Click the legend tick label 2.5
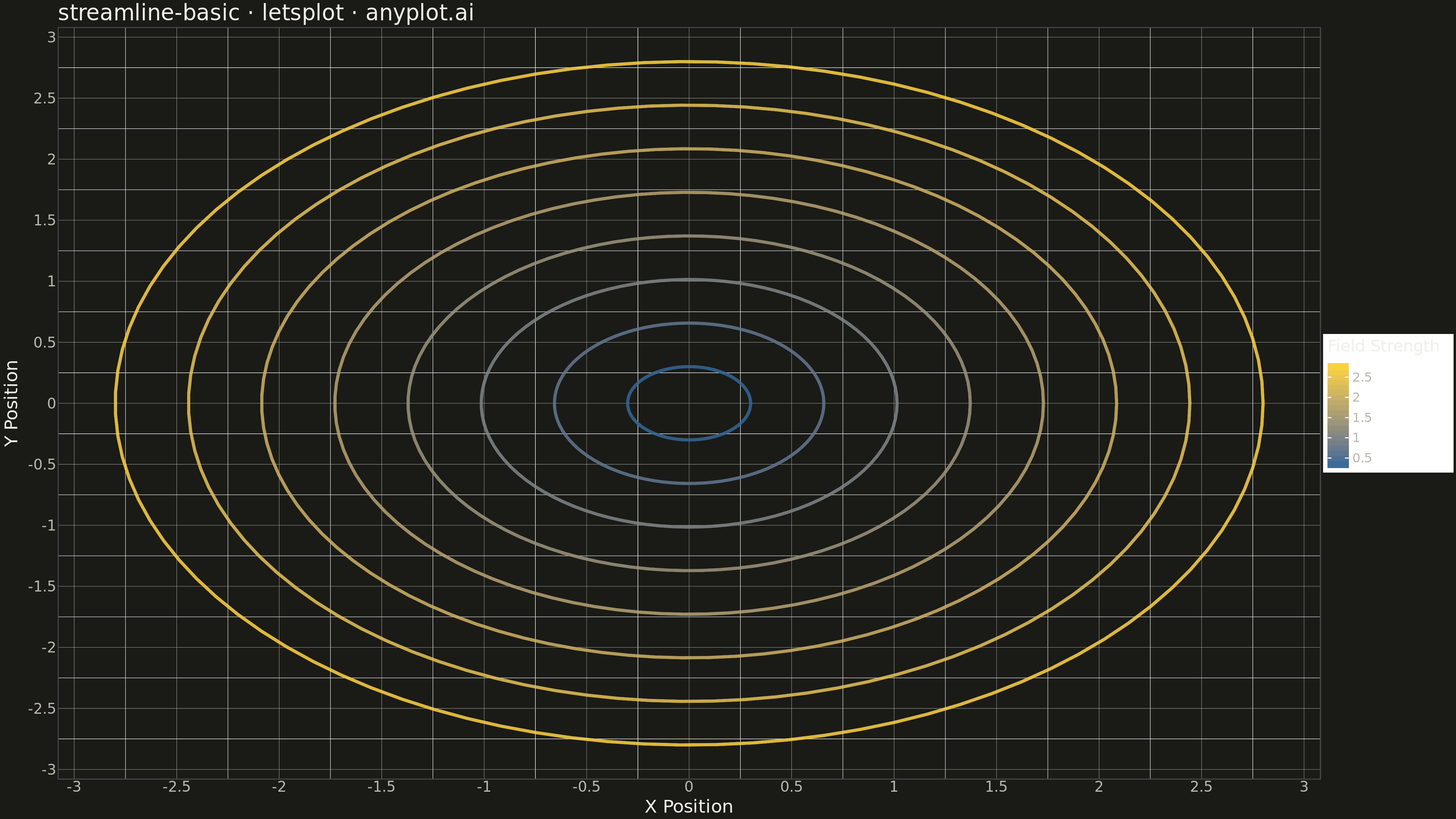The image size is (1456, 819). pos(1362,377)
